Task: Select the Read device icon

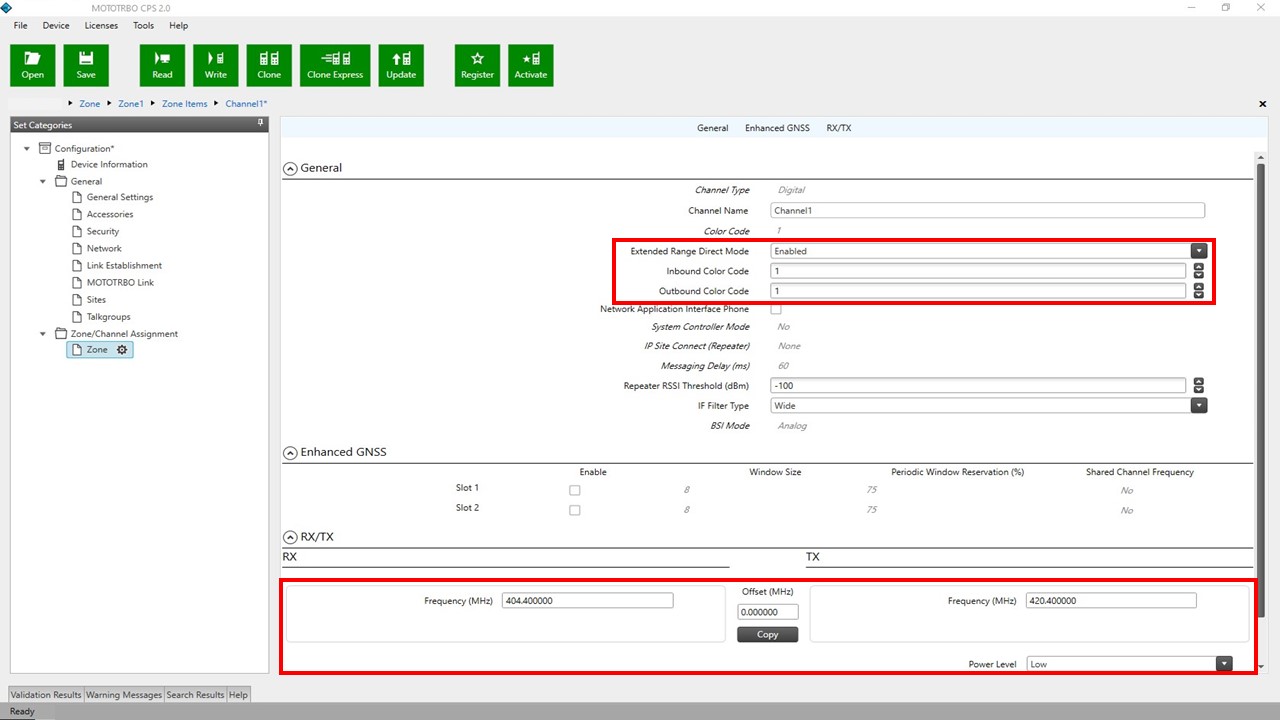Action: (x=162, y=64)
